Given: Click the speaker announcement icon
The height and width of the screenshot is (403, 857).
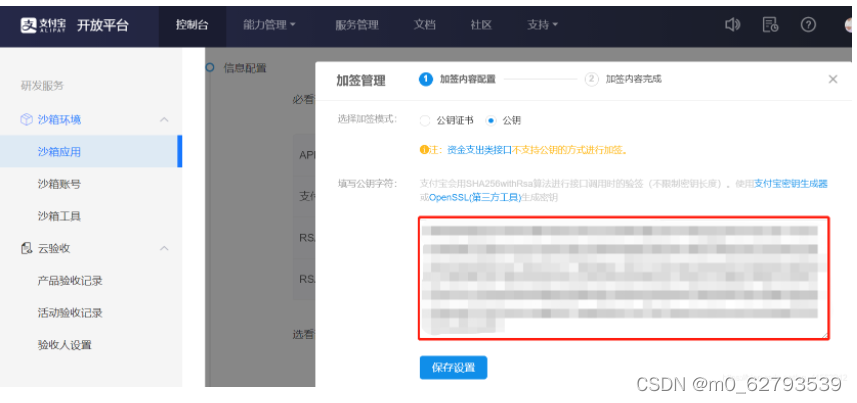Looking at the screenshot, I should tap(732, 25).
